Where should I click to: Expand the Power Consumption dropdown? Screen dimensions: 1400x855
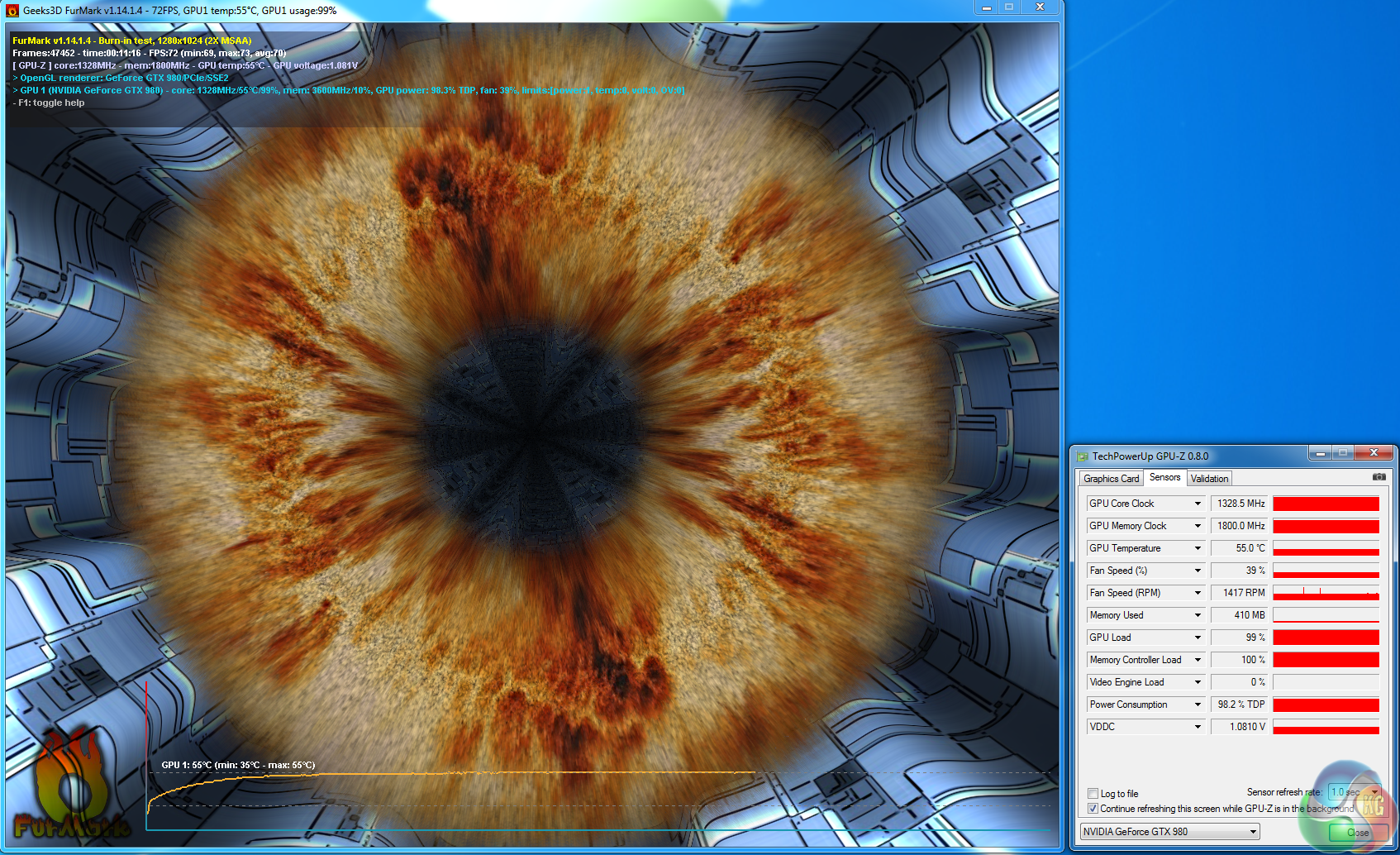click(x=1198, y=705)
